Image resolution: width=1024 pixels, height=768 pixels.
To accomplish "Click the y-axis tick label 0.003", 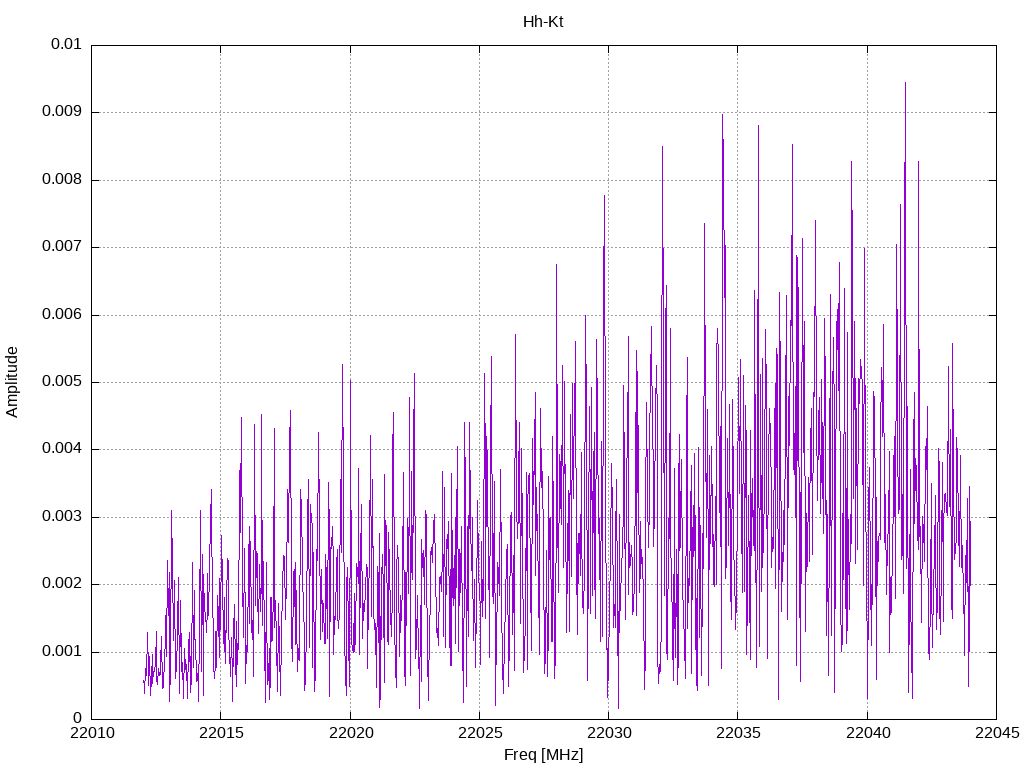I will click(61, 517).
